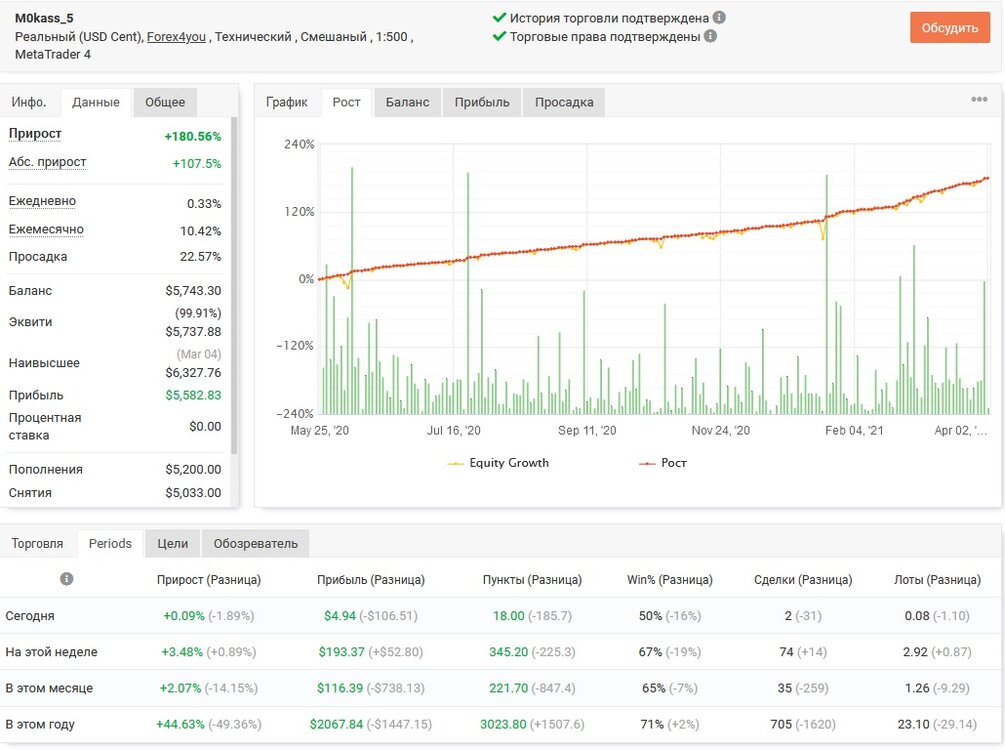The height and width of the screenshot is (750, 1005).
Task: Click the Лоты (Разница) column header
Action: (937, 579)
